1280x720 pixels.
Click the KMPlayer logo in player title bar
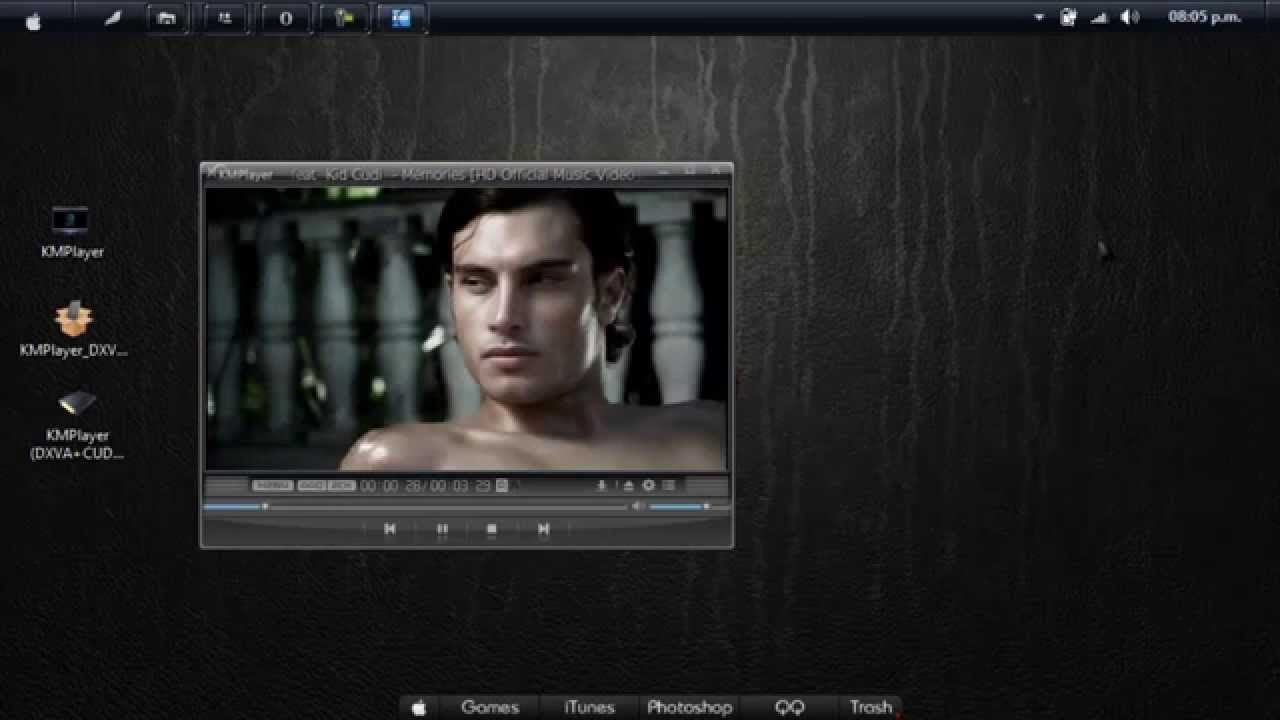pyautogui.click(x=240, y=174)
